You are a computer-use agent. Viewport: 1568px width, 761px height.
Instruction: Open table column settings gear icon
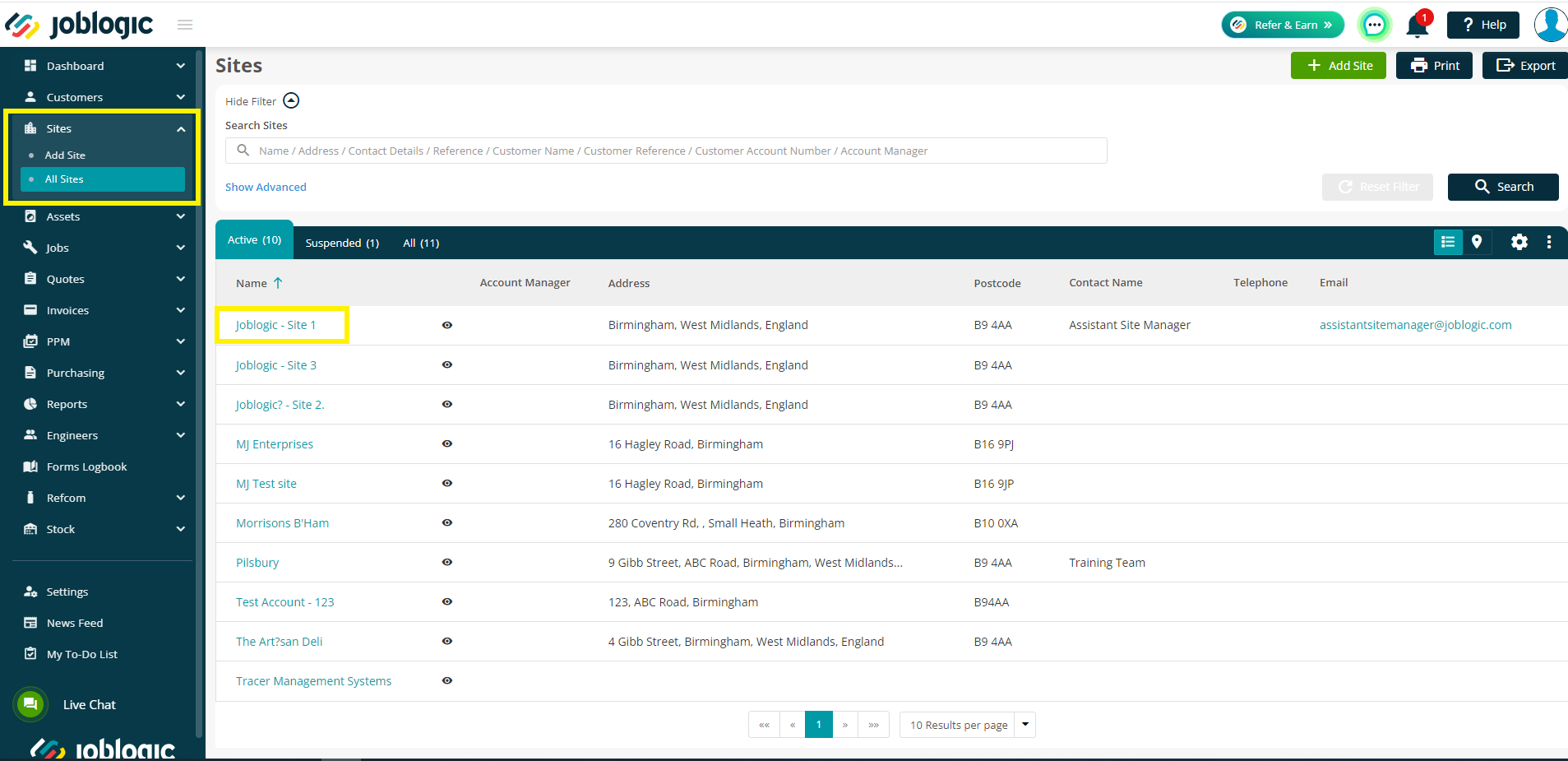1519,242
